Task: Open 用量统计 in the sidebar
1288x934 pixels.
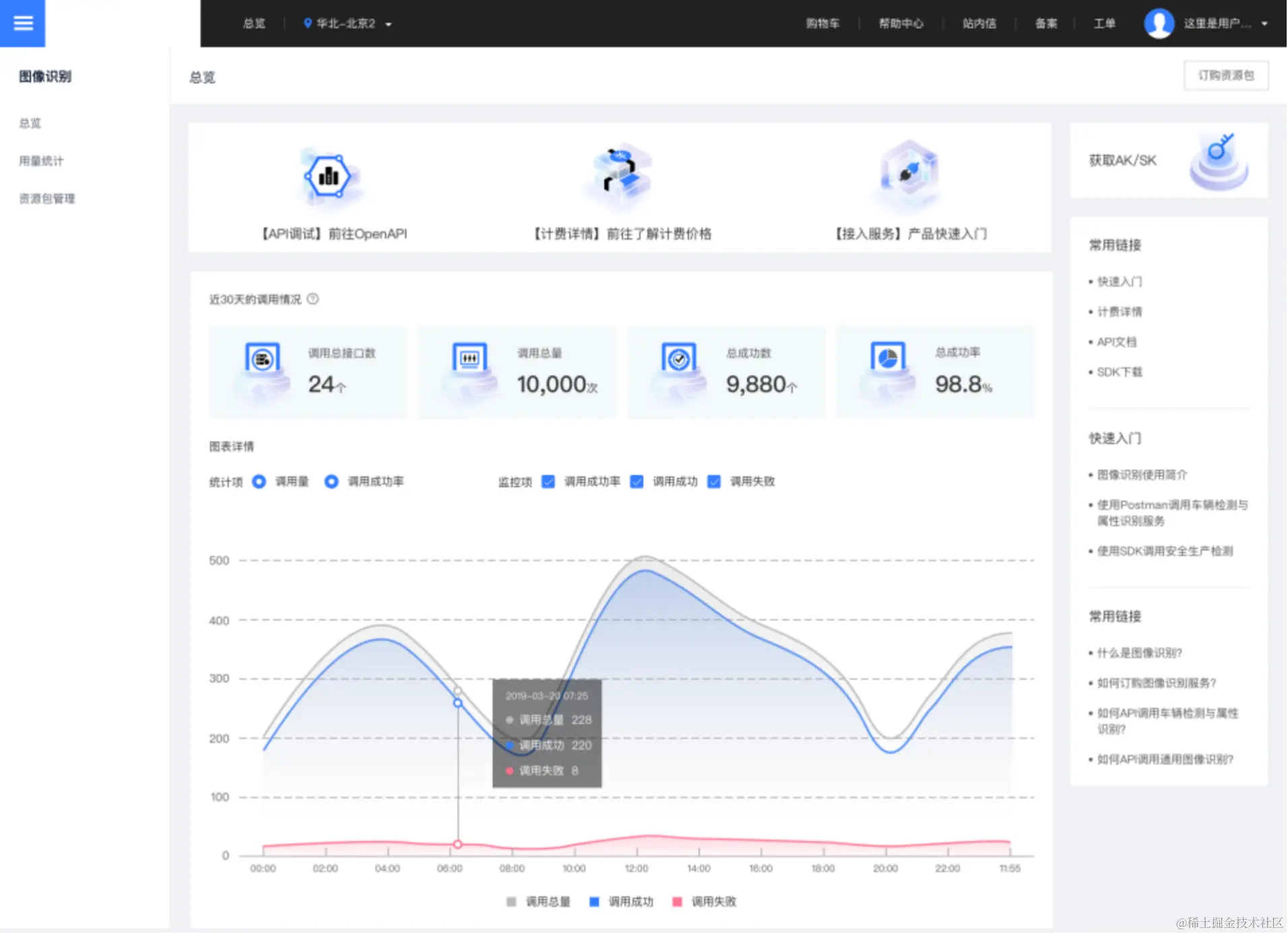Action: click(41, 161)
